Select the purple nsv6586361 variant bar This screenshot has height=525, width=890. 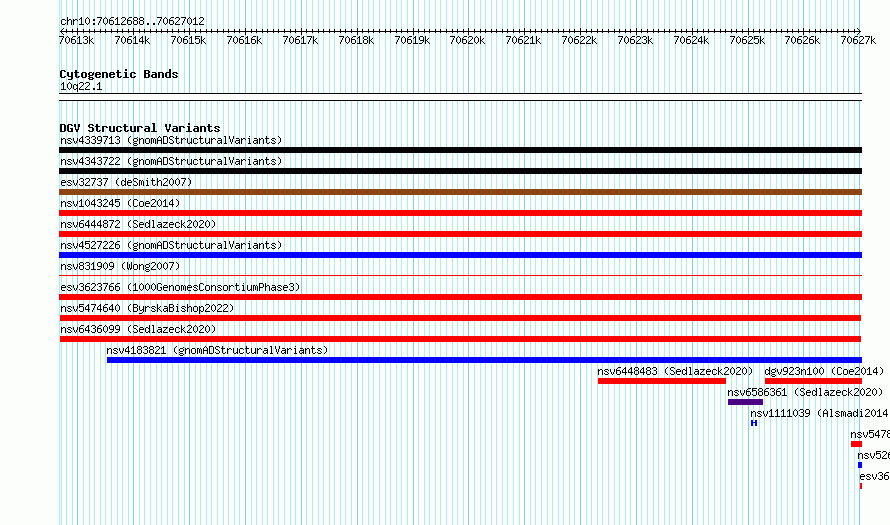[745, 402]
